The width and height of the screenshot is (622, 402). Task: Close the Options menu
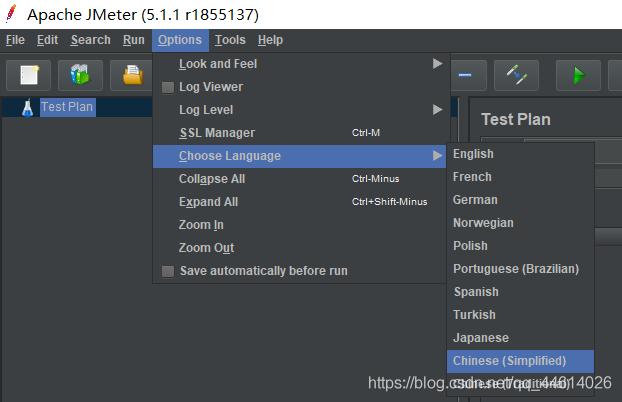click(180, 40)
